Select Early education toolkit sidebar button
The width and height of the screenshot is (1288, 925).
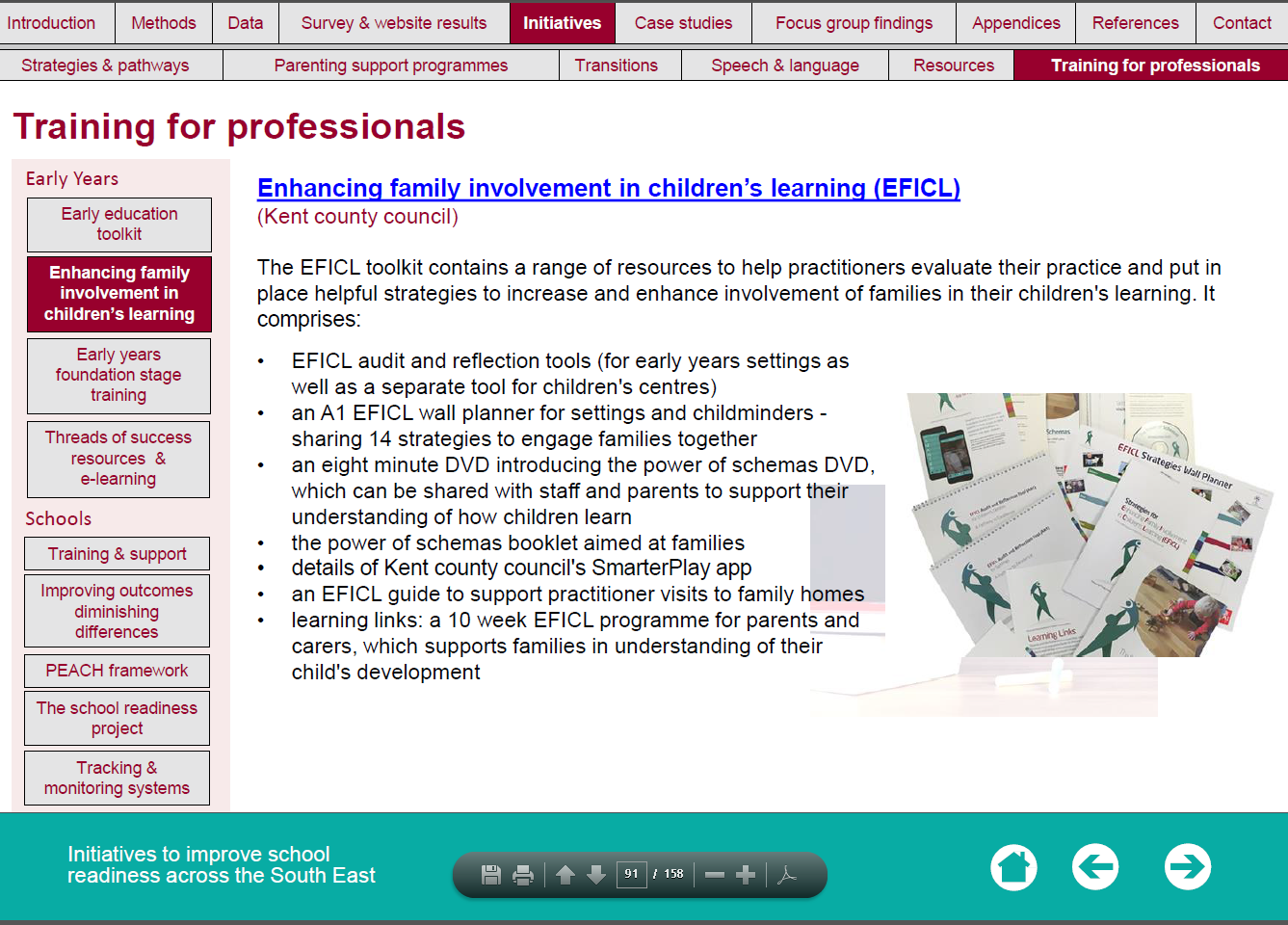(x=119, y=225)
